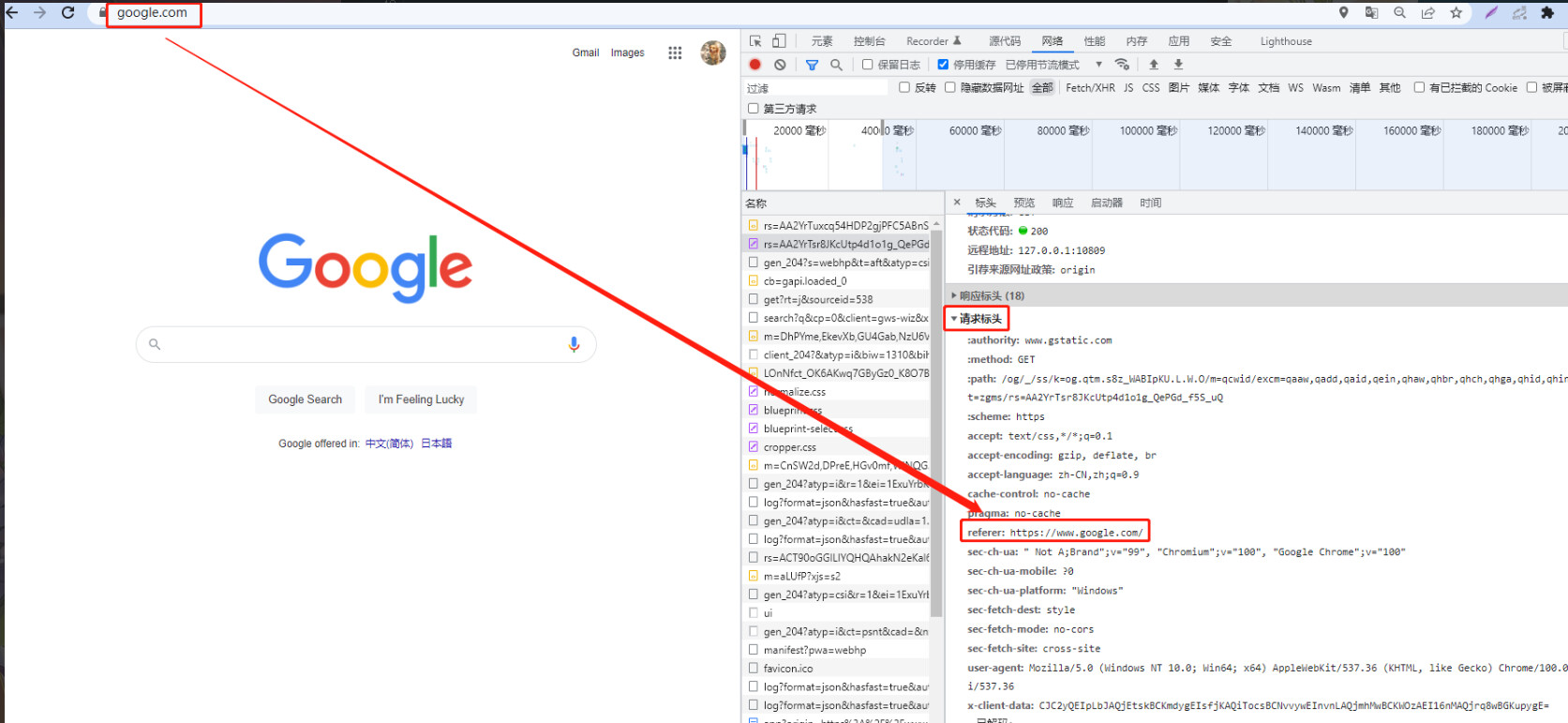The height and width of the screenshot is (723, 1568).
Task: Bookmark page with the star icon
Action: (x=1456, y=13)
